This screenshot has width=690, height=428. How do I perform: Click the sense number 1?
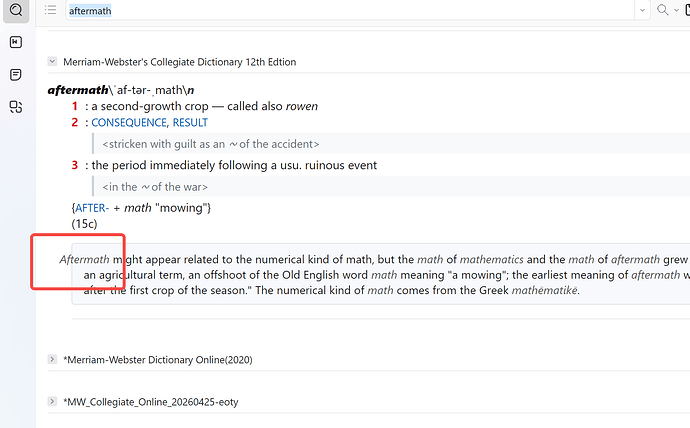pos(75,106)
